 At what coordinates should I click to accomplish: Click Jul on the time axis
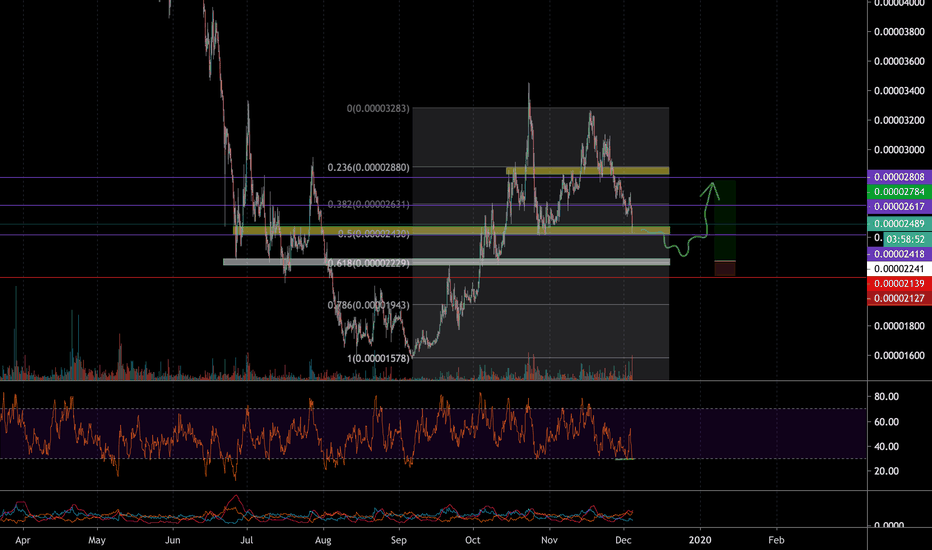coord(246,540)
